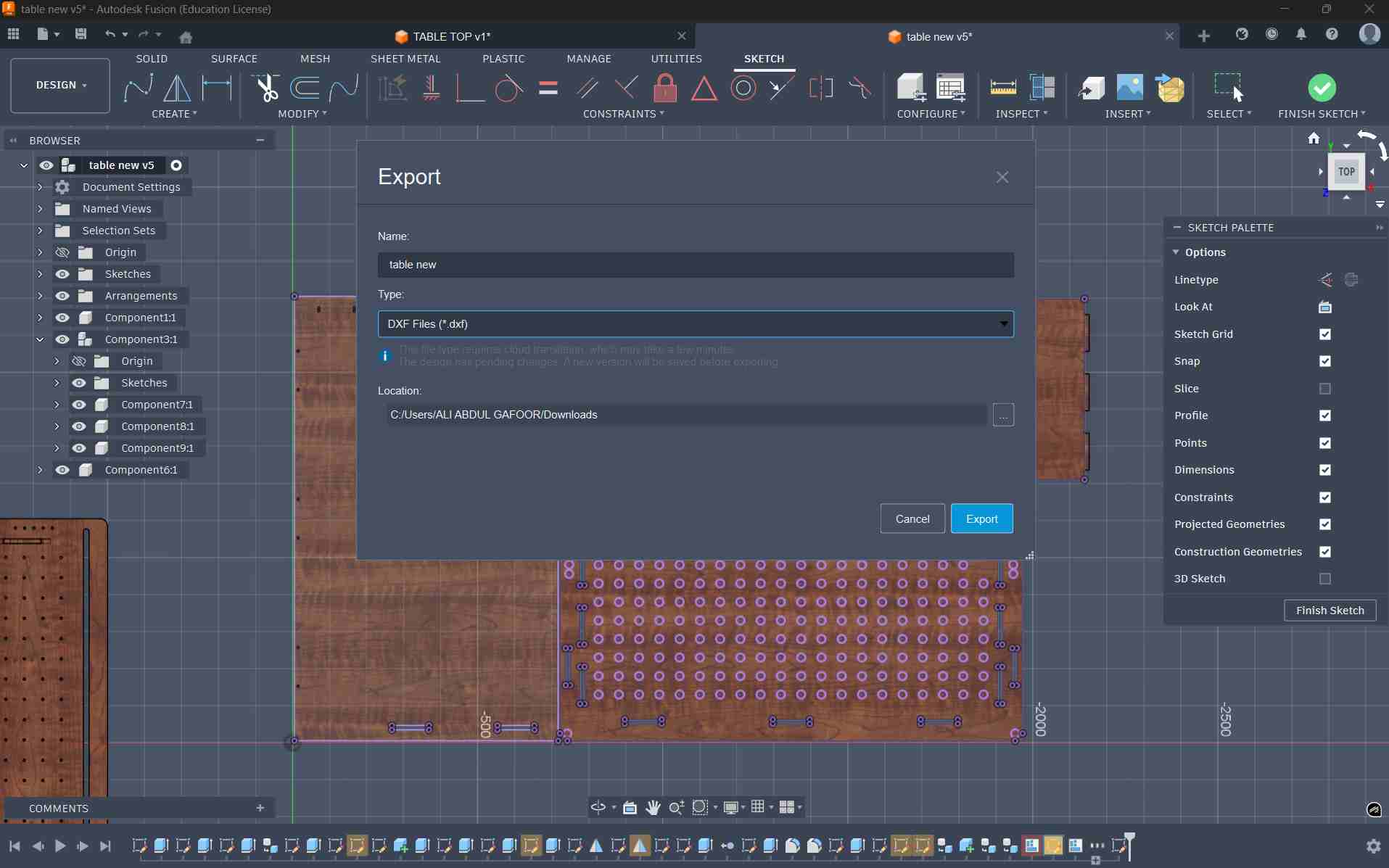Click the green Finish Sketch checkmark
1389x868 pixels.
tap(1322, 88)
